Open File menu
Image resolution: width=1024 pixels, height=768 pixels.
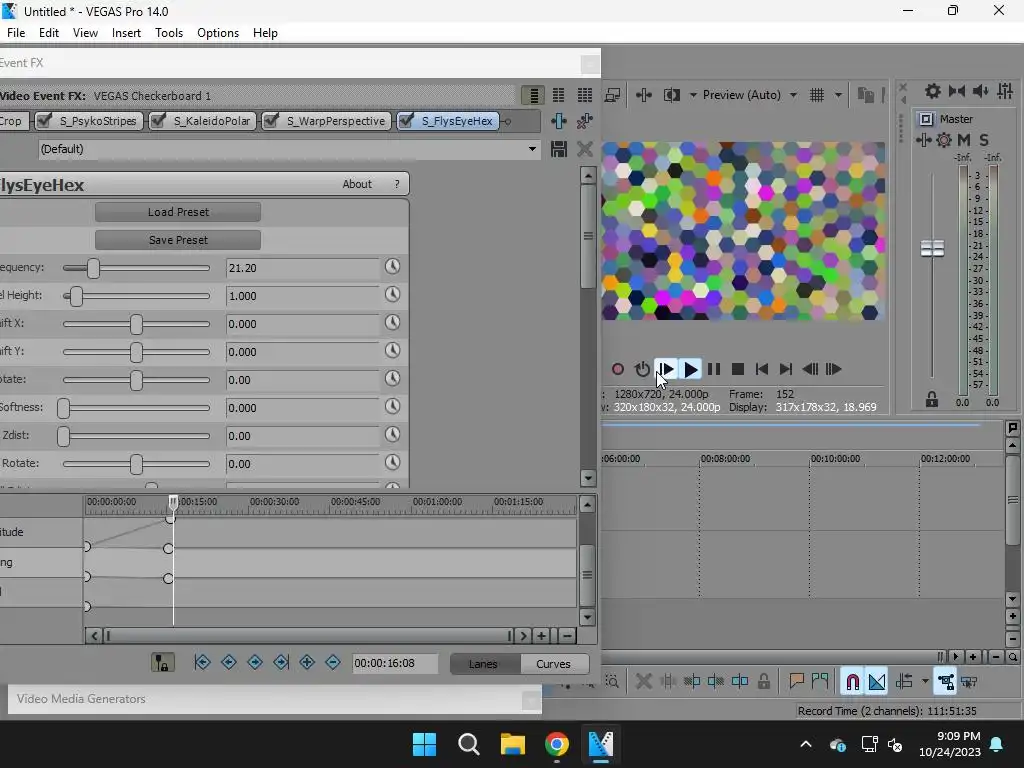click(16, 33)
